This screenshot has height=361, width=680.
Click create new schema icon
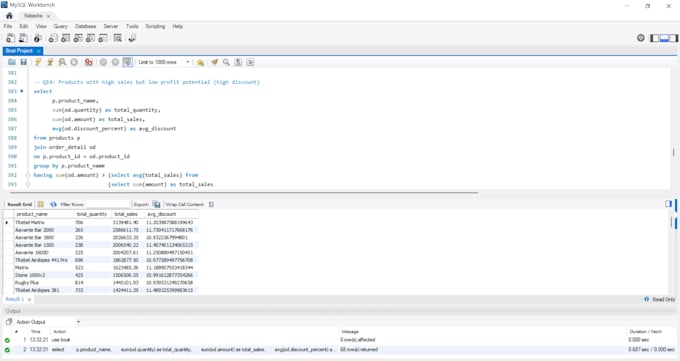click(x=53, y=38)
